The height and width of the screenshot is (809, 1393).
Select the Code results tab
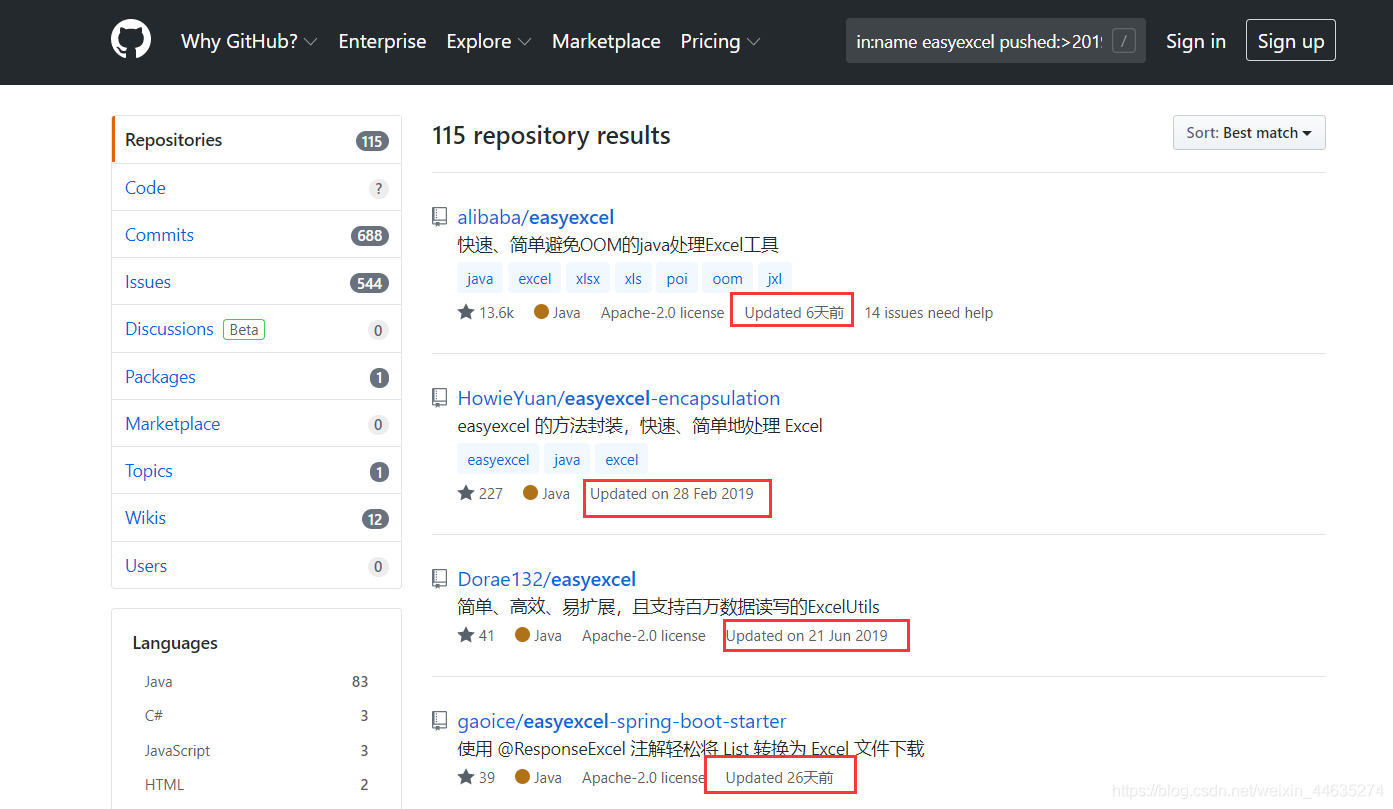[256, 187]
